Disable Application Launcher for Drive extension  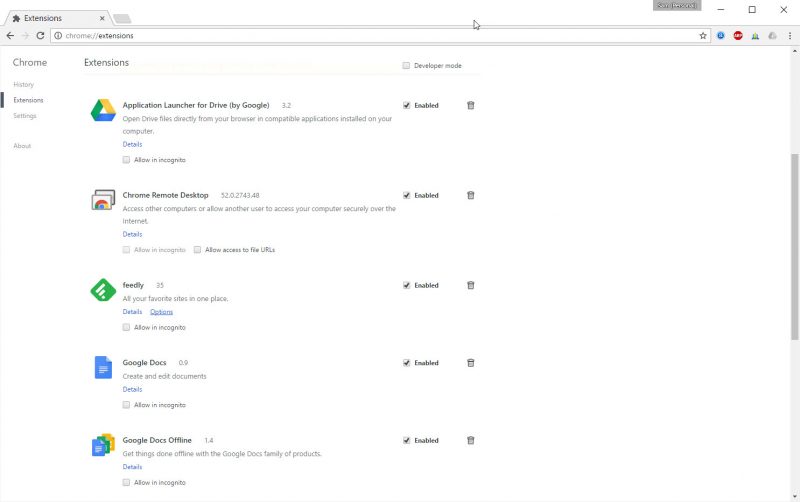[407, 105]
